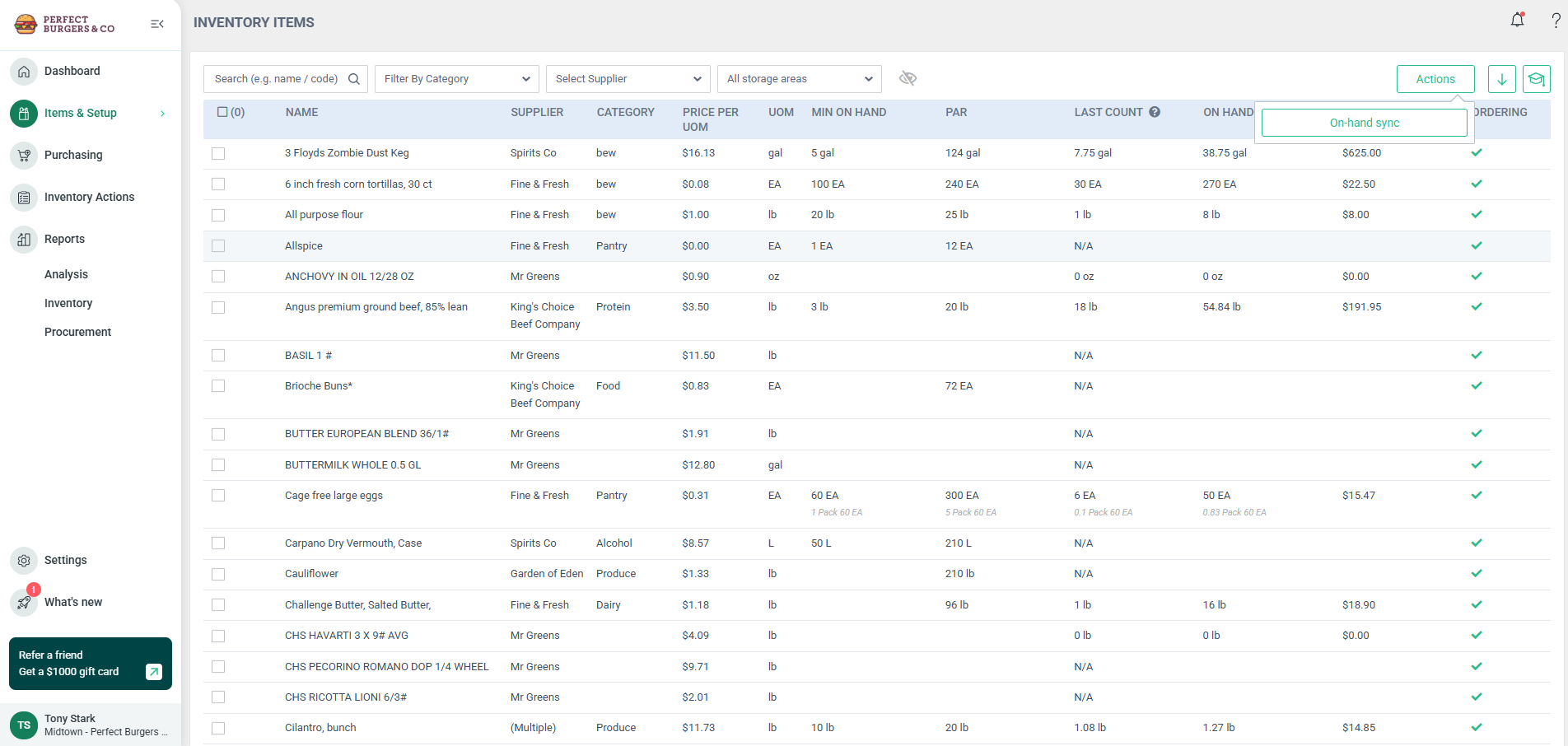The width and height of the screenshot is (1568, 746).
Task: Open the Select Supplier dropdown
Action: point(628,79)
